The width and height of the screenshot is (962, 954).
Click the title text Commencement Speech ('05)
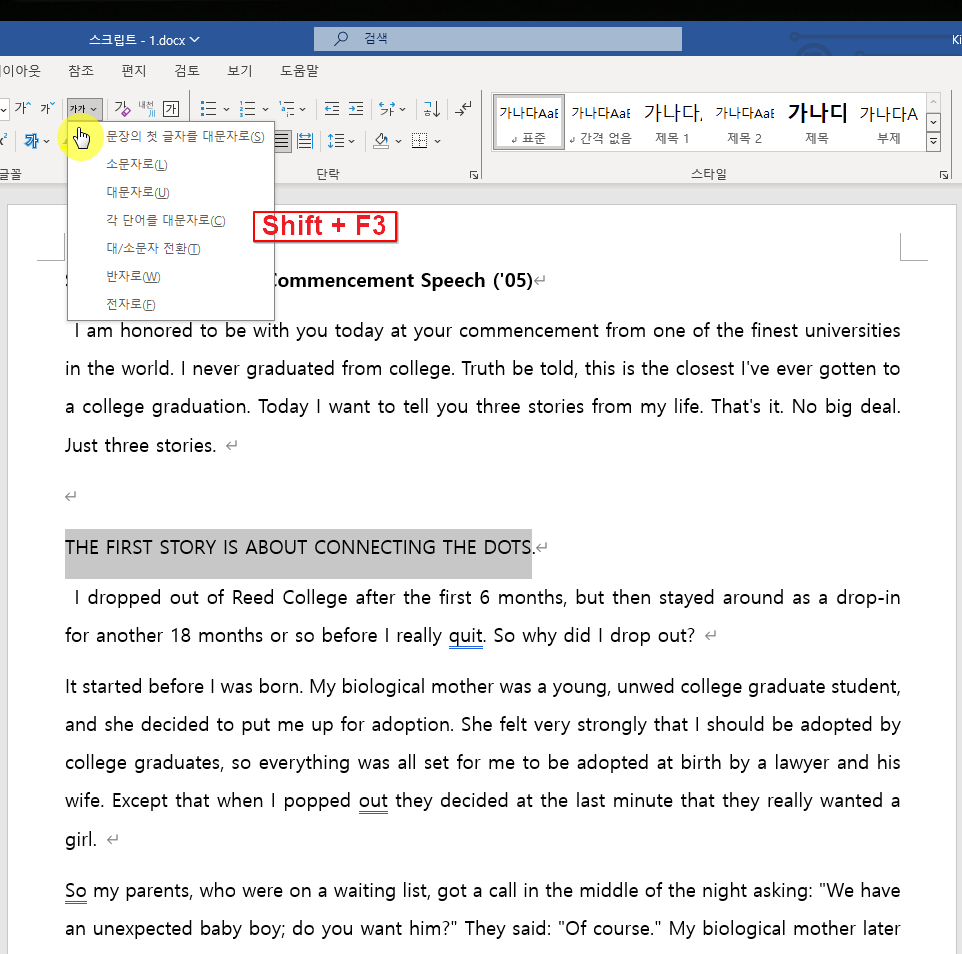403,280
